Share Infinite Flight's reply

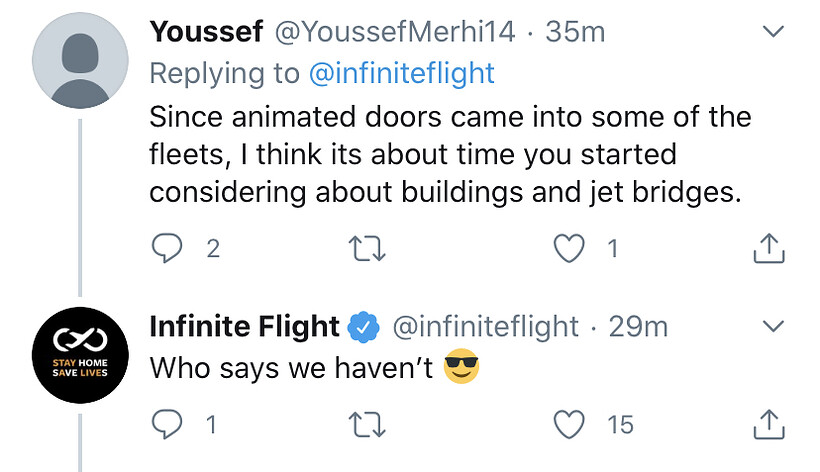(765, 425)
